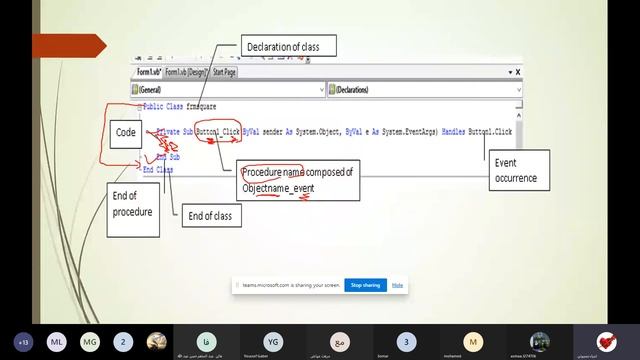Select the dark photo participant tile

(x=540, y=342)
